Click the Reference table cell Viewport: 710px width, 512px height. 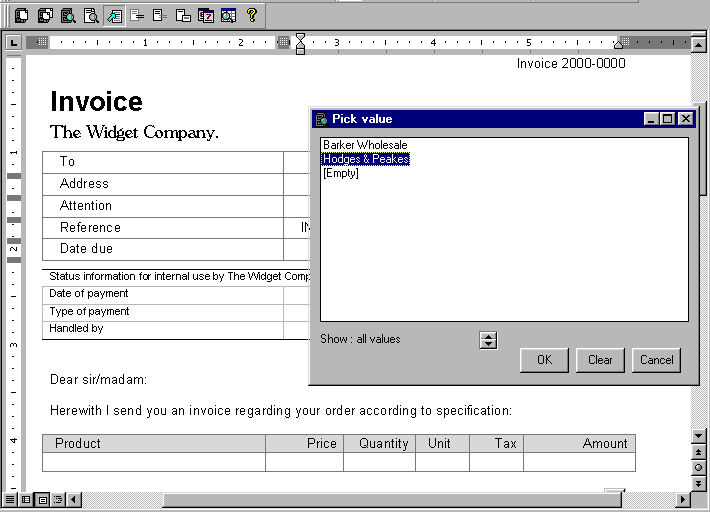pyautogui.click(x=163, y=228)
